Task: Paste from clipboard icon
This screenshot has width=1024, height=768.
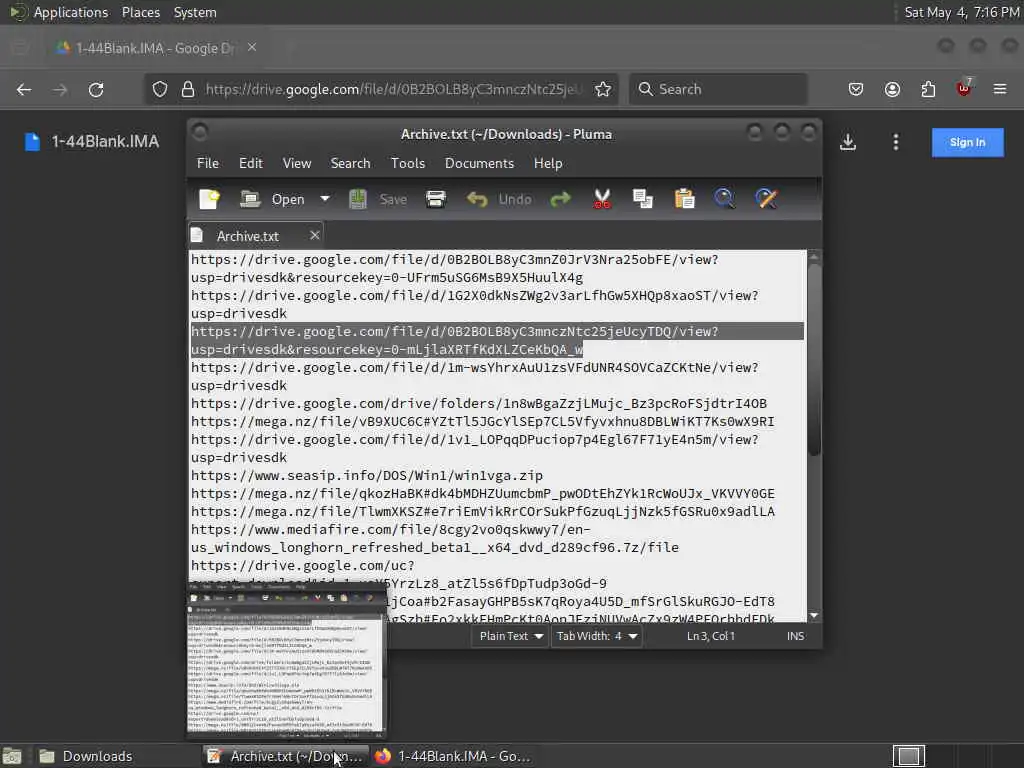Action: pyautogui.click(x=684, y=199)
